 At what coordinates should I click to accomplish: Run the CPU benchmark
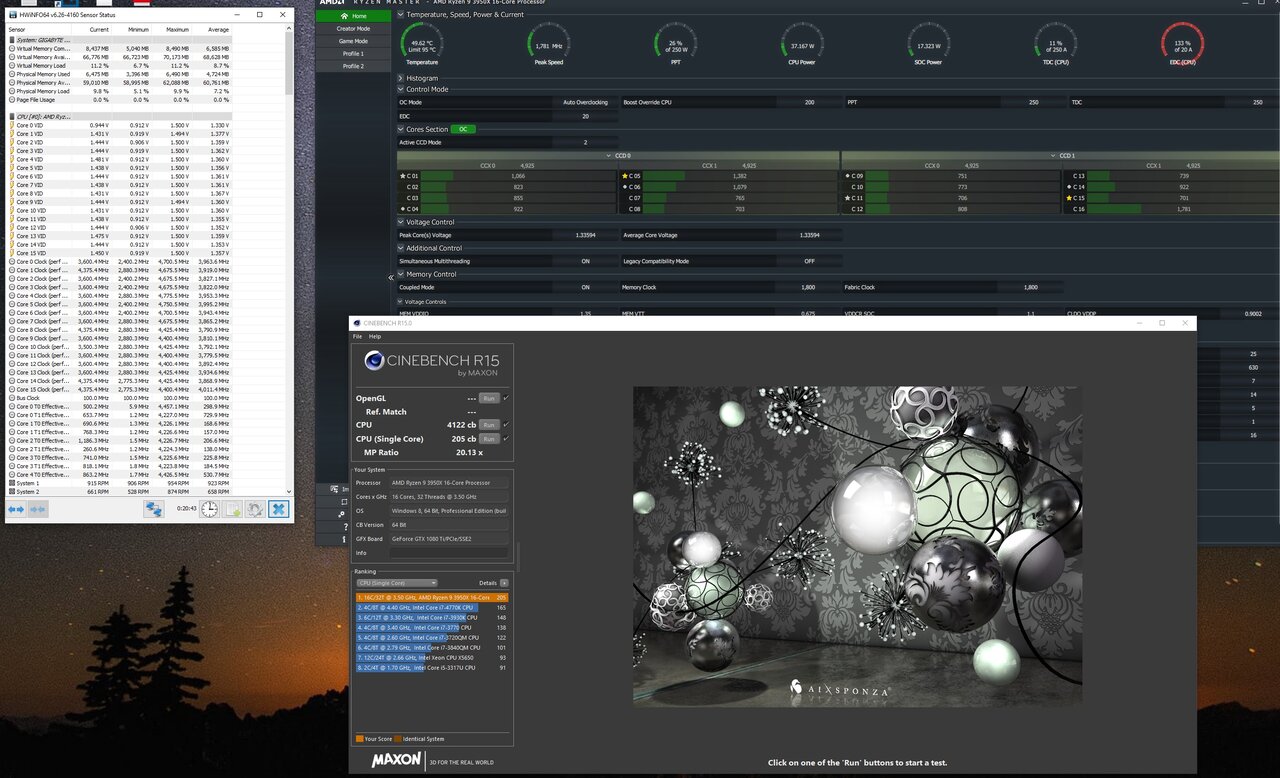488,425
